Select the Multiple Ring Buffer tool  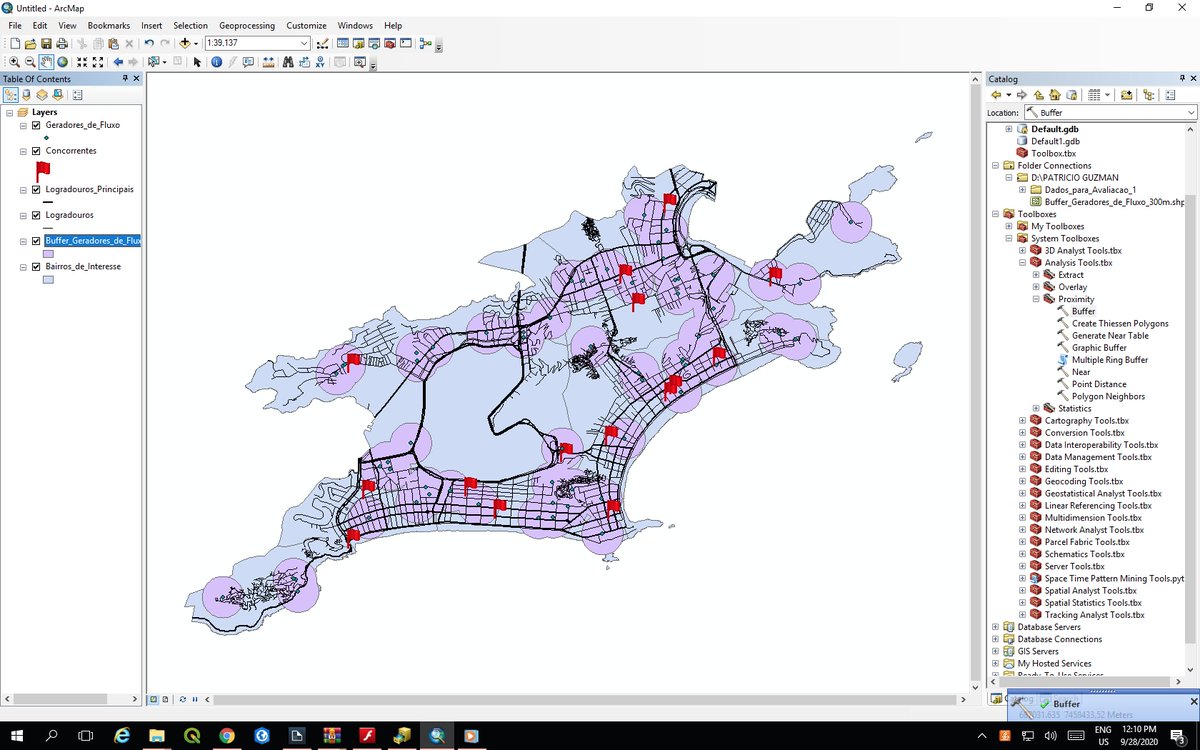[1110, 360]
